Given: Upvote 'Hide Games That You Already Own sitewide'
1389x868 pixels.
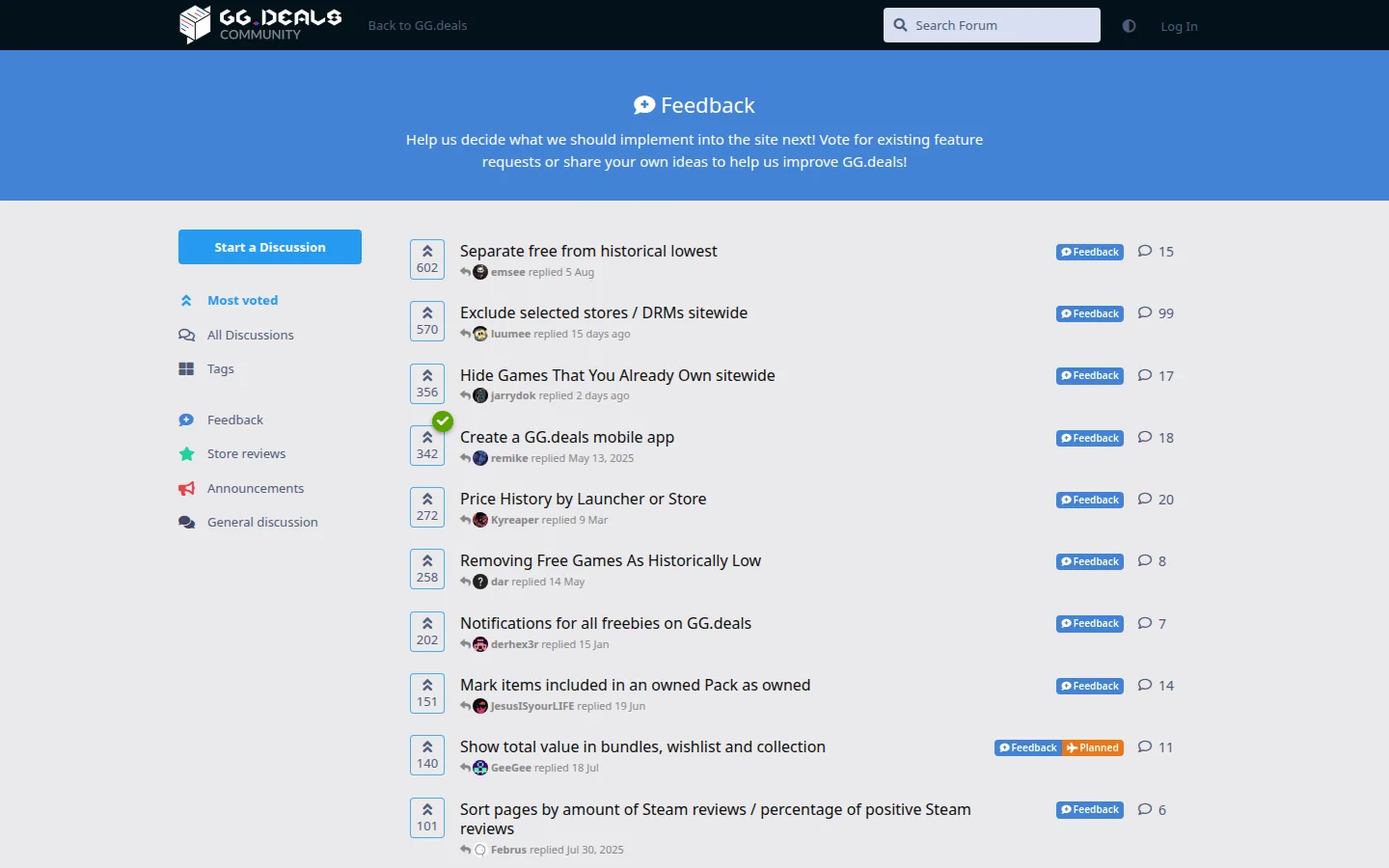Looking at the screenshot, I should click(x=427, y=384).
